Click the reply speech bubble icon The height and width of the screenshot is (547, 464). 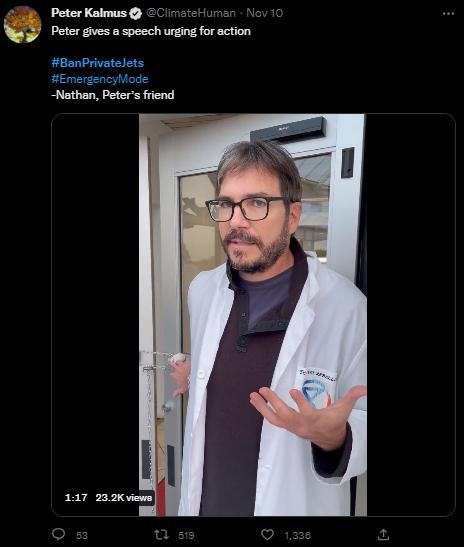(x=58, y=534)
